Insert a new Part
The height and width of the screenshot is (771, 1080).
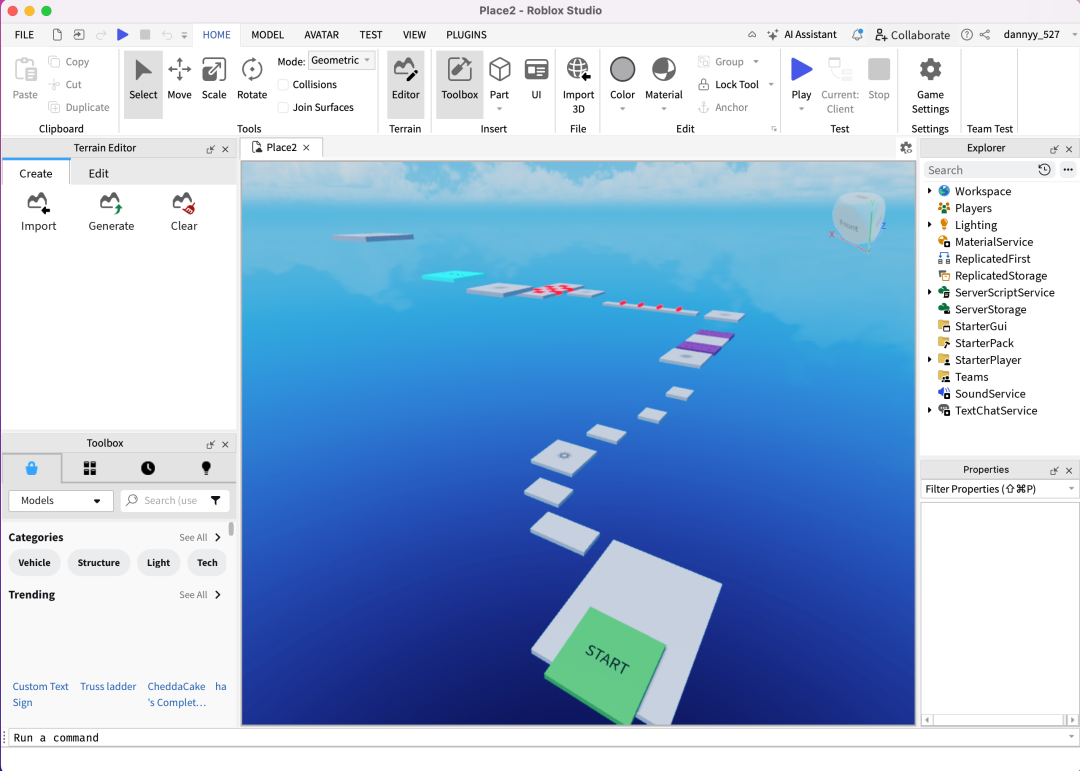tap(499, 81)
